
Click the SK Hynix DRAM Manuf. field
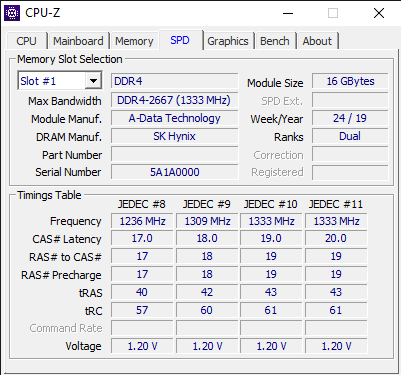pyautogui.click(x=174, y=136)
